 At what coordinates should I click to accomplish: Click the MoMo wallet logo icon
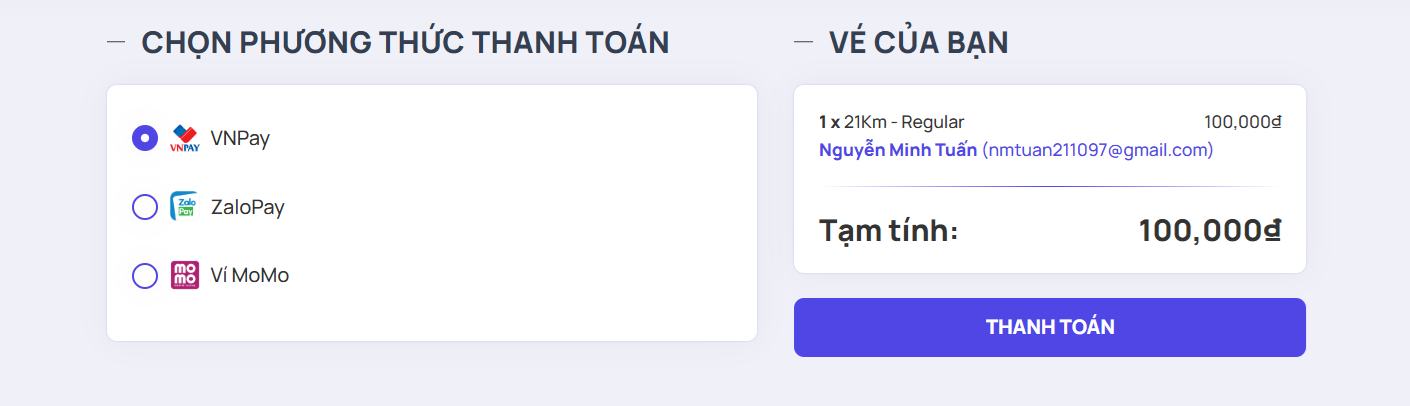pyautogui.click(x=185, y=275)
